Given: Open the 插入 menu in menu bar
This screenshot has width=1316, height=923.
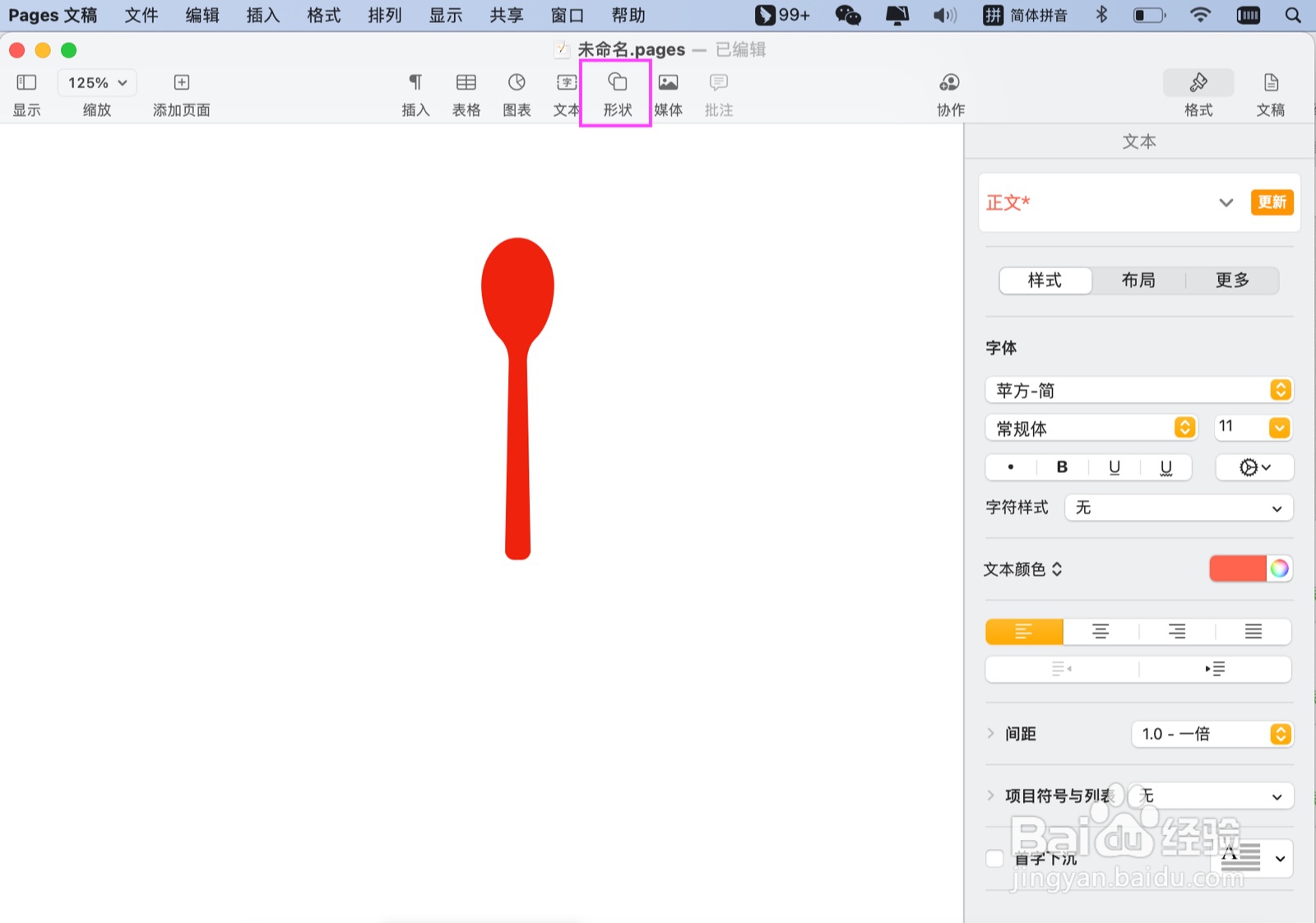Looking at the screenshot, I should tap(263, 15).
